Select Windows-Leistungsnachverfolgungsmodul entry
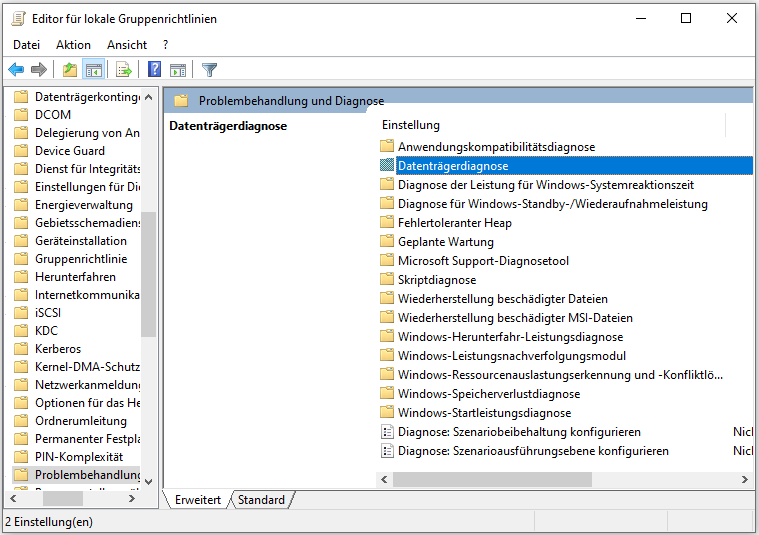Image resolution: width=759 pixels, height=535 pixels. point(512,355)
